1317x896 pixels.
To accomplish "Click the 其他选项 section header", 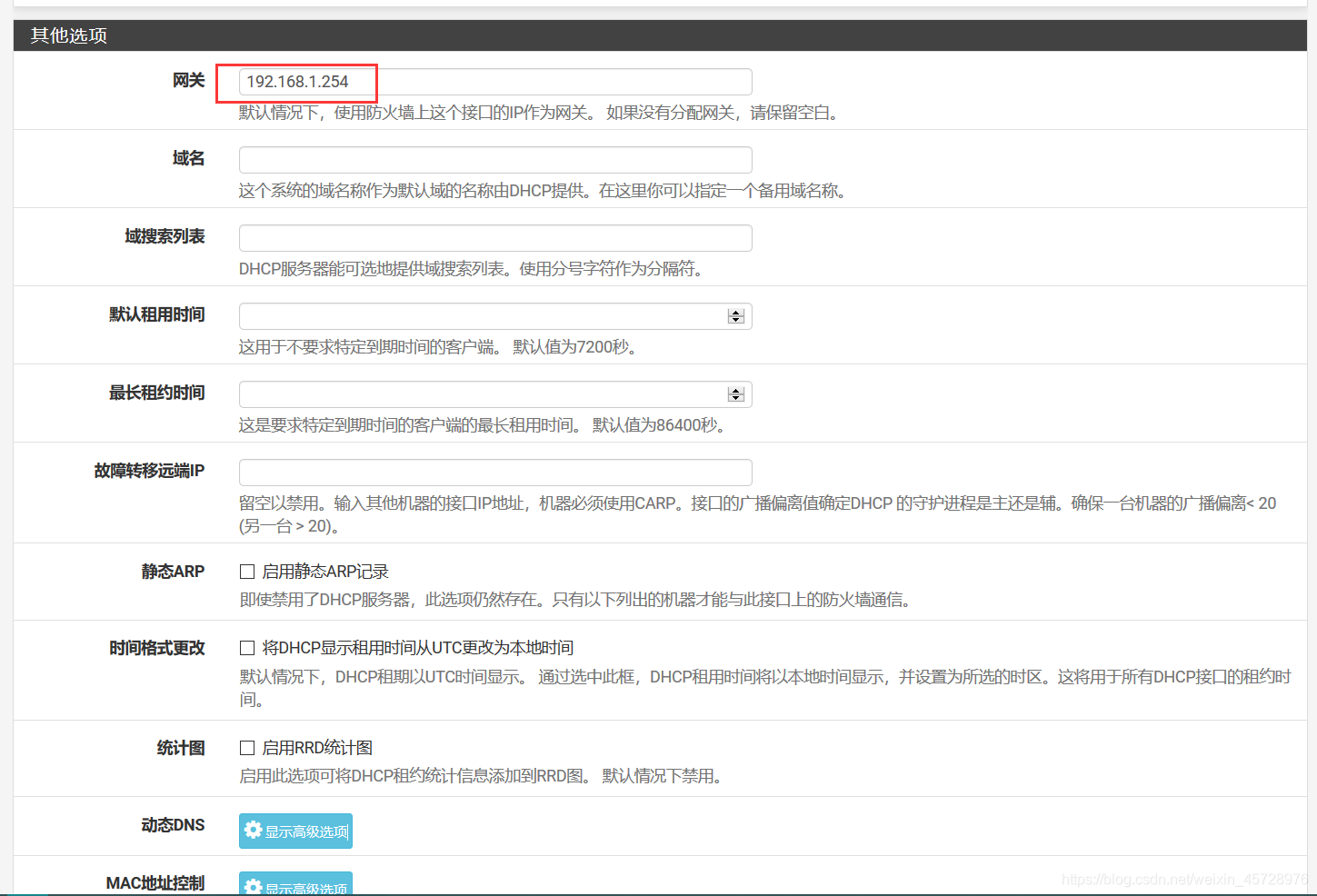I will click(x=660, y=35).
